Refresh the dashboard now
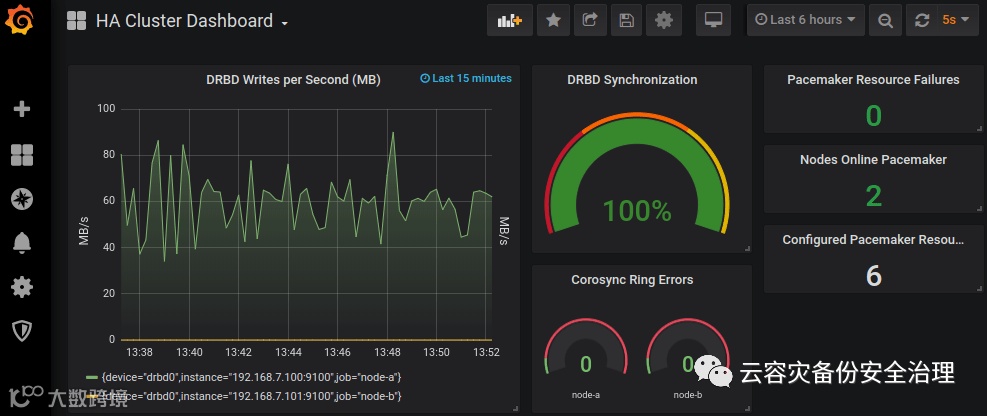The width and height of the screenshot is (987, 416). point(922,20)
